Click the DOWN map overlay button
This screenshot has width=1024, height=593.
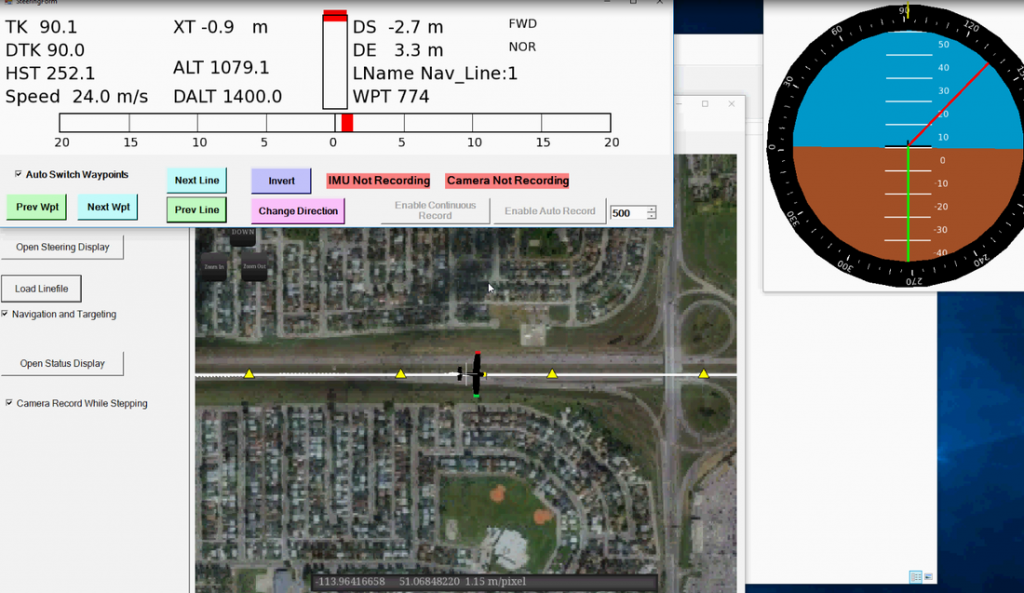click(243, 232)
